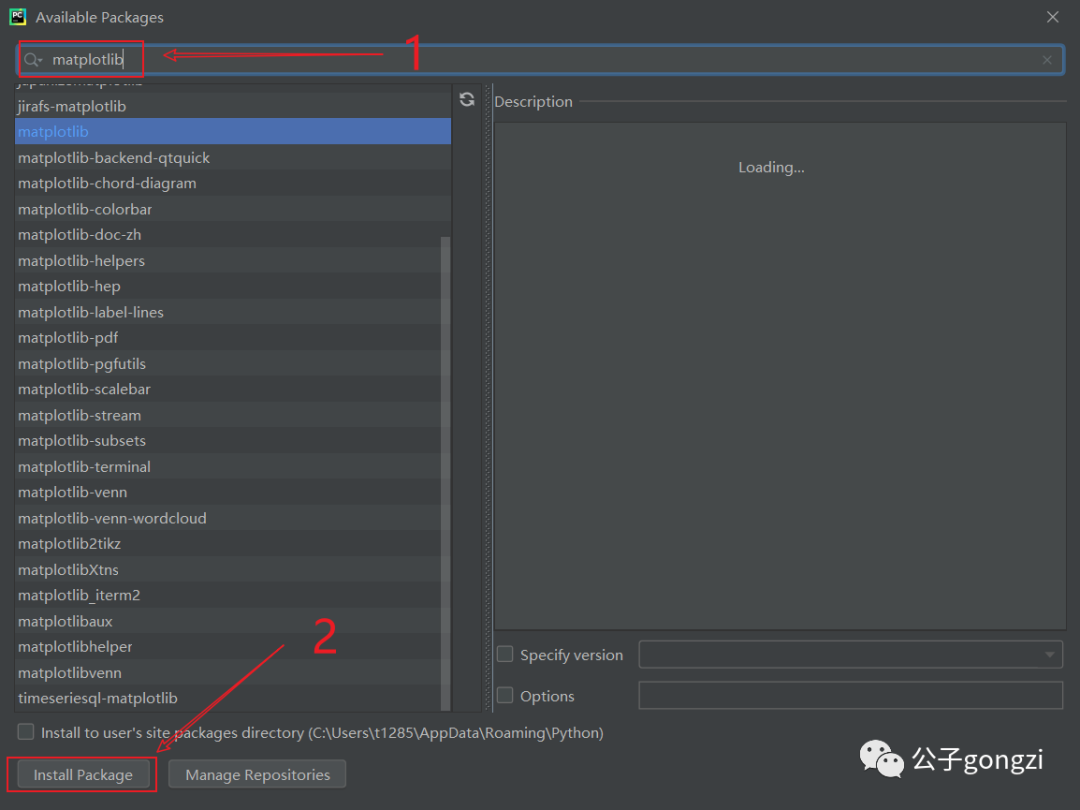Select matplotlibhelper package
The width and height of the screenshot is (1080, 810).
click(x=227, y=647)
